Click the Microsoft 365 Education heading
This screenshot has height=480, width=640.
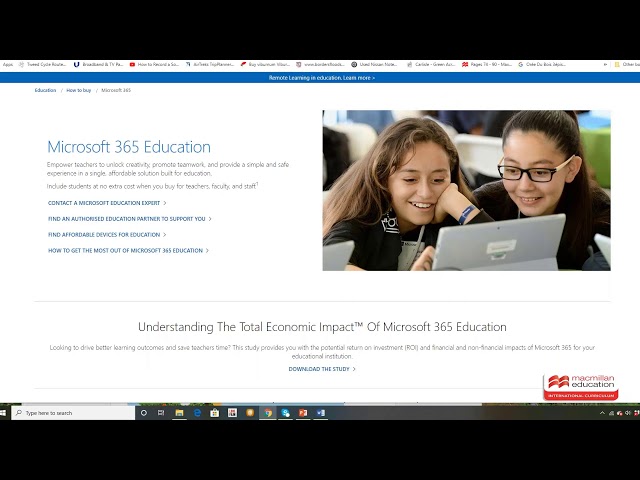point(129,147)
